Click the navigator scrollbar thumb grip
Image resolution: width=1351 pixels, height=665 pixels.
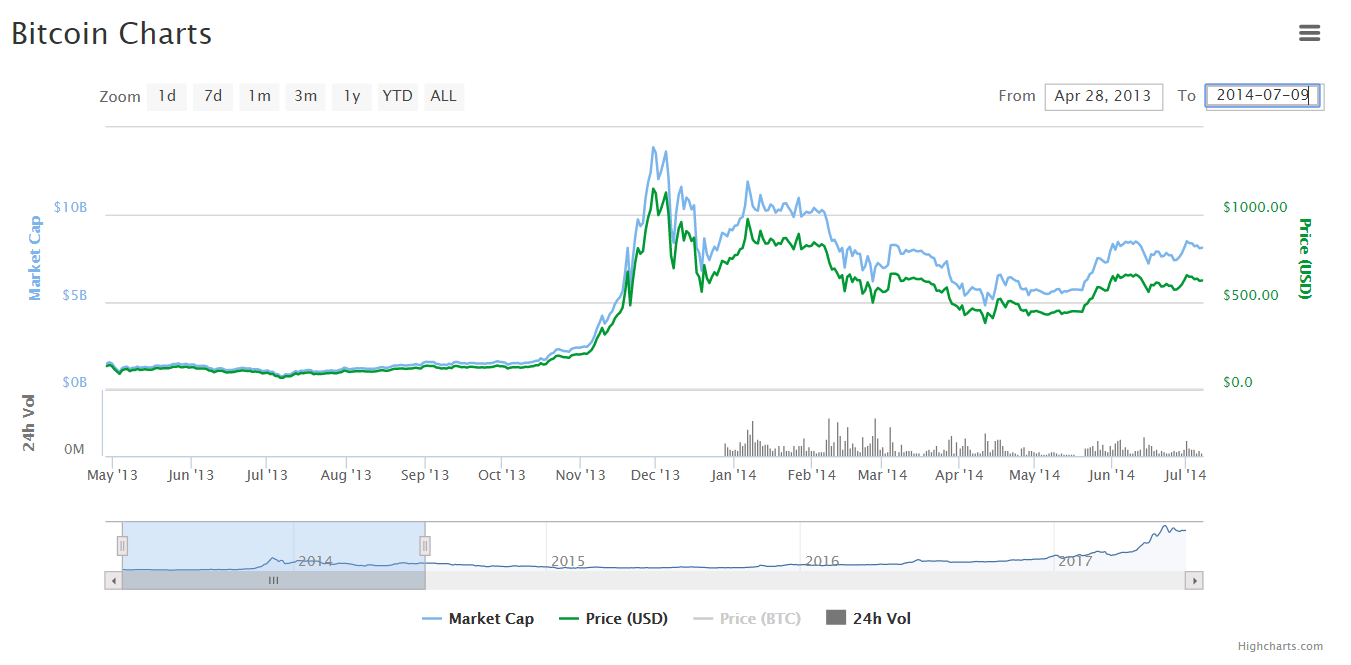pyautogui.click(x=273, y=580)
